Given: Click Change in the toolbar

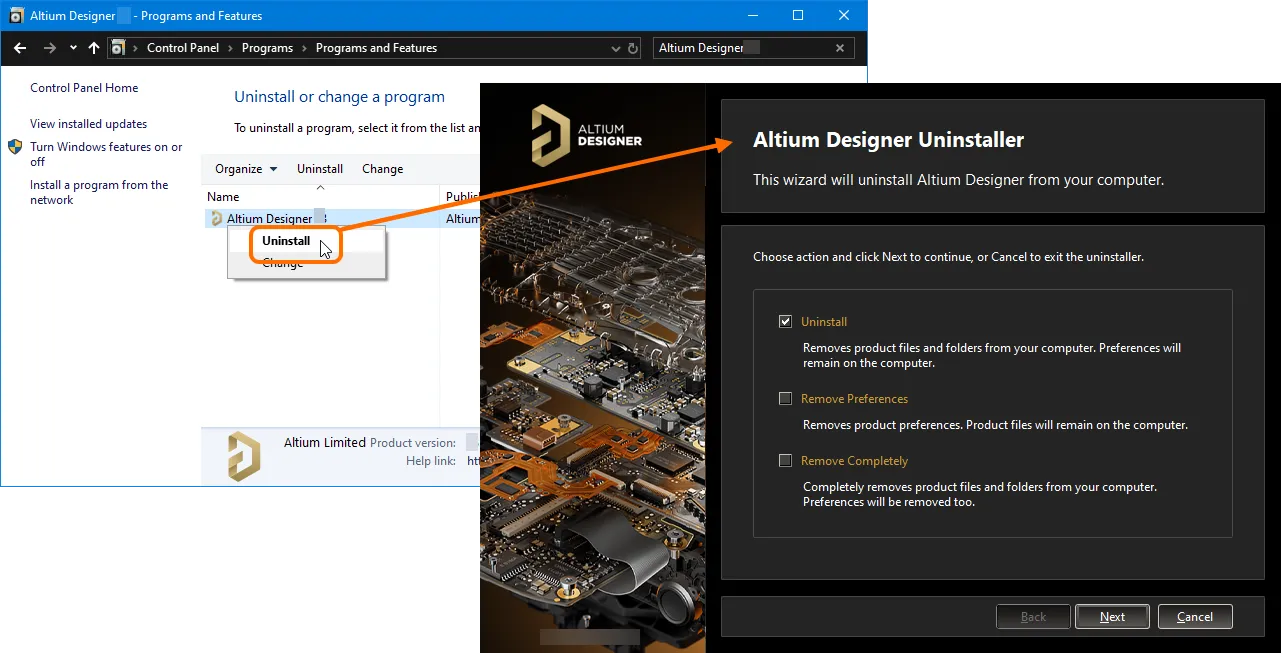Looking at the screenshot, I should [x=383, y=169].
